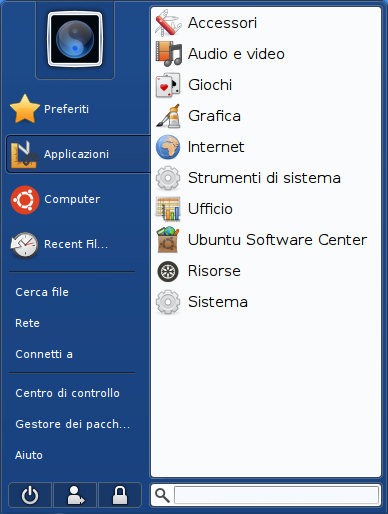Open Centro di controllo

click(67, 393)
